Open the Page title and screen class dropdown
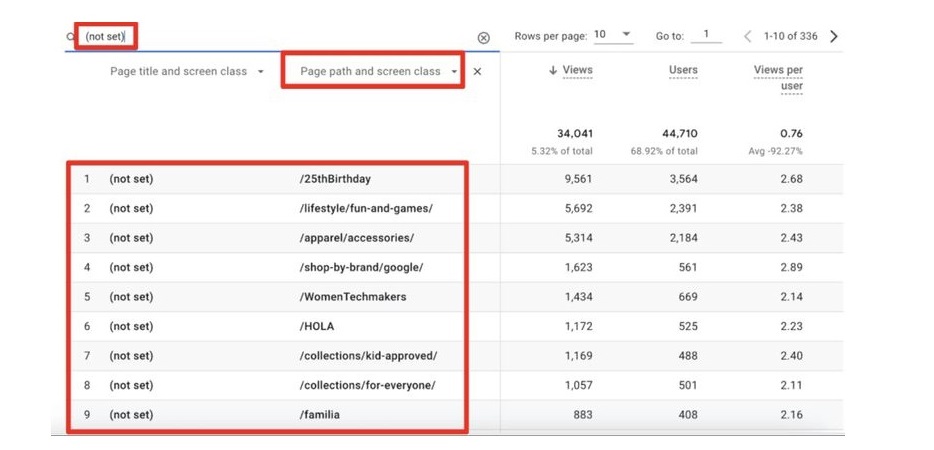This screenshot has width=934, height=450. click(186, 72)
